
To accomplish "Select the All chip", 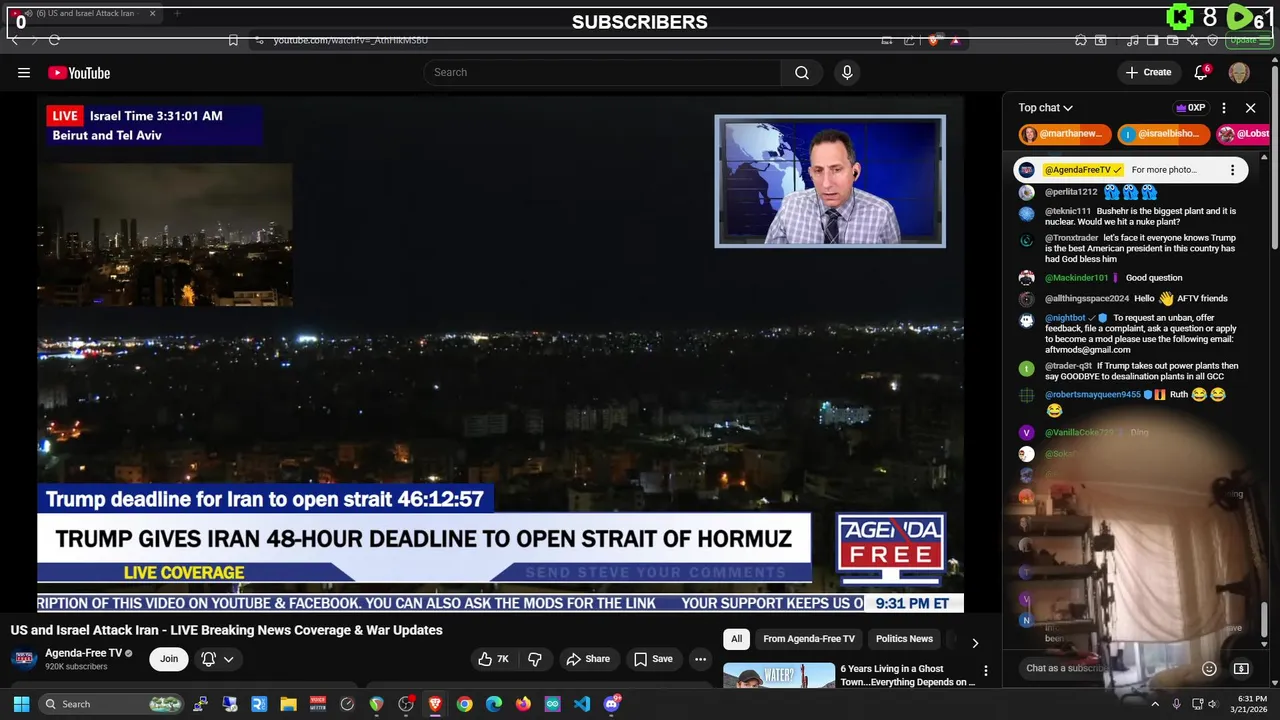I will (736, 639).
